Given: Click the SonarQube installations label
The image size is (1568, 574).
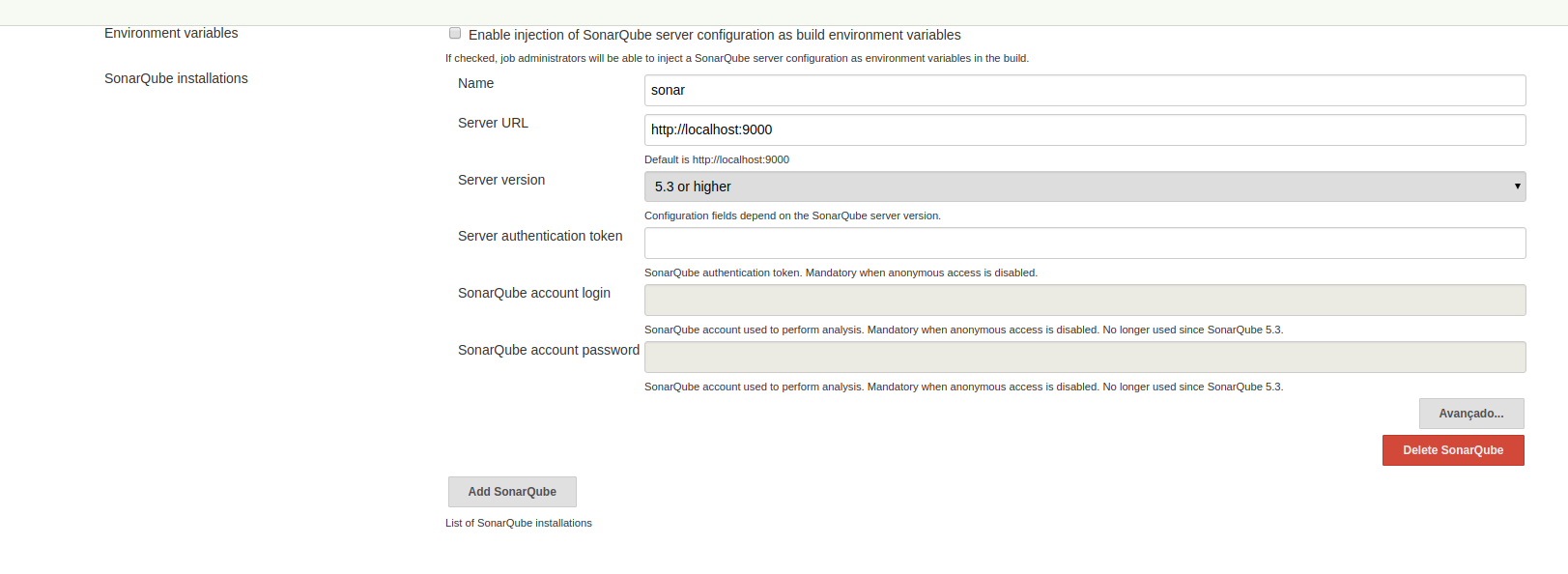Looking at the screenshot, I should click(x=176, y=78).
